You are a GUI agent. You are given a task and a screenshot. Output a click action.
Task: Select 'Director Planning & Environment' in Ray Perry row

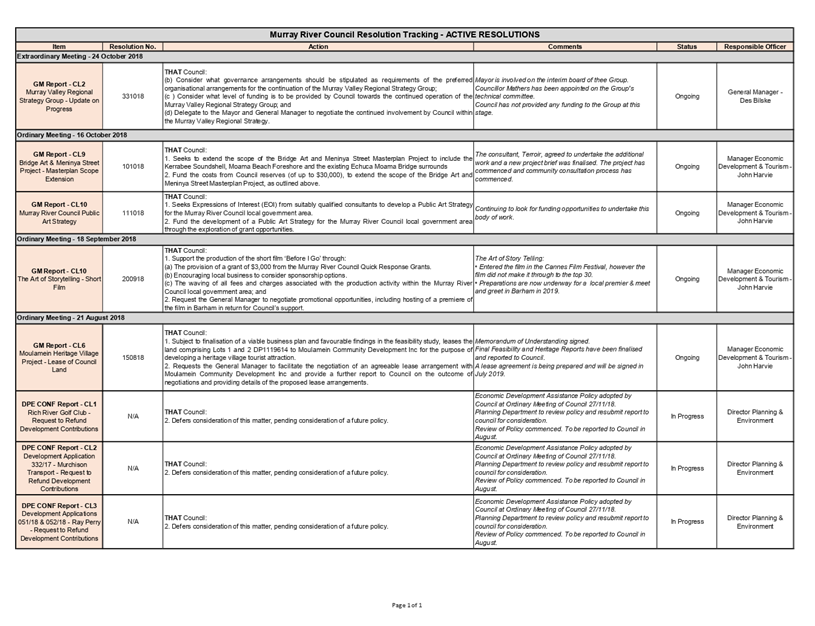pyautogui.click(x=755, y=521)
